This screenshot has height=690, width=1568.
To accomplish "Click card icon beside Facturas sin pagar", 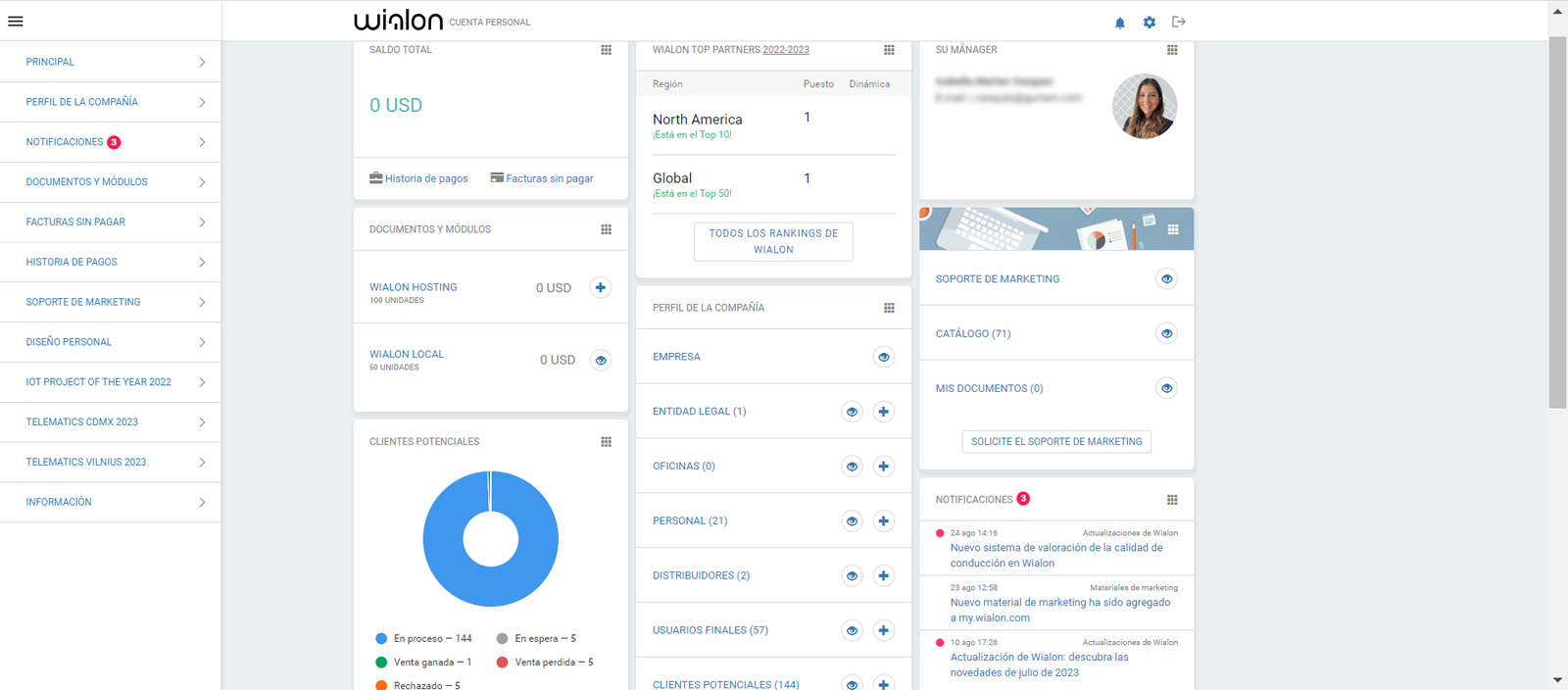I will 497,177.
